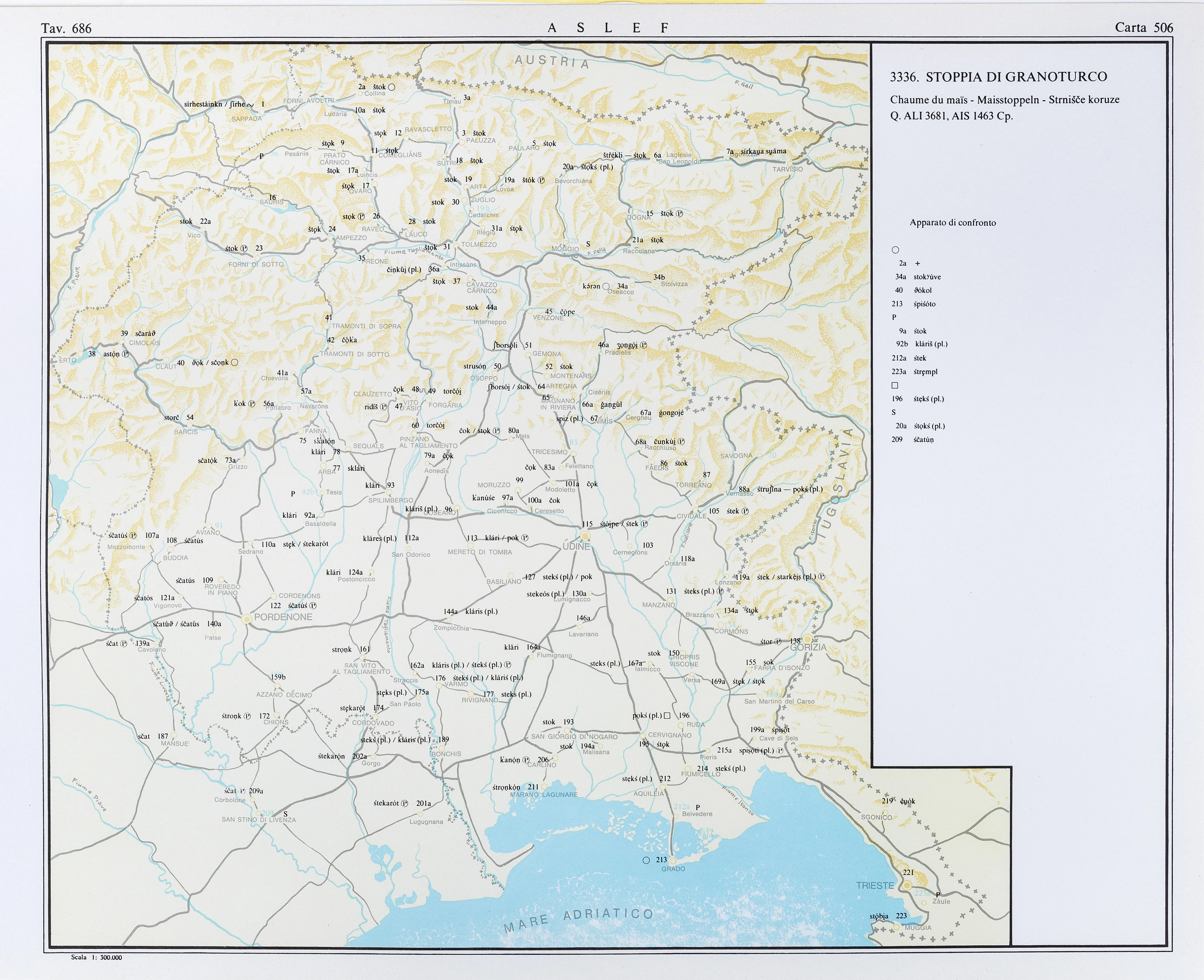Click the circle beside kórən near Oseacco
This screenshot has height=980, width=1204.
(606, 286)
